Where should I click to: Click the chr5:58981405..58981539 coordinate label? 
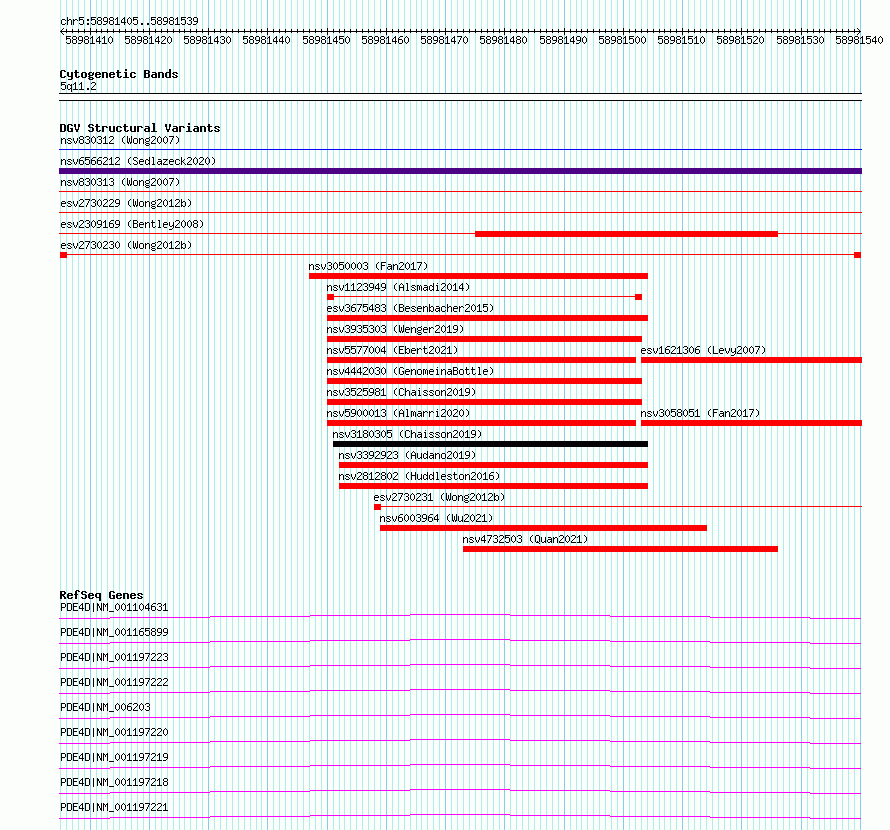point(129,21)
